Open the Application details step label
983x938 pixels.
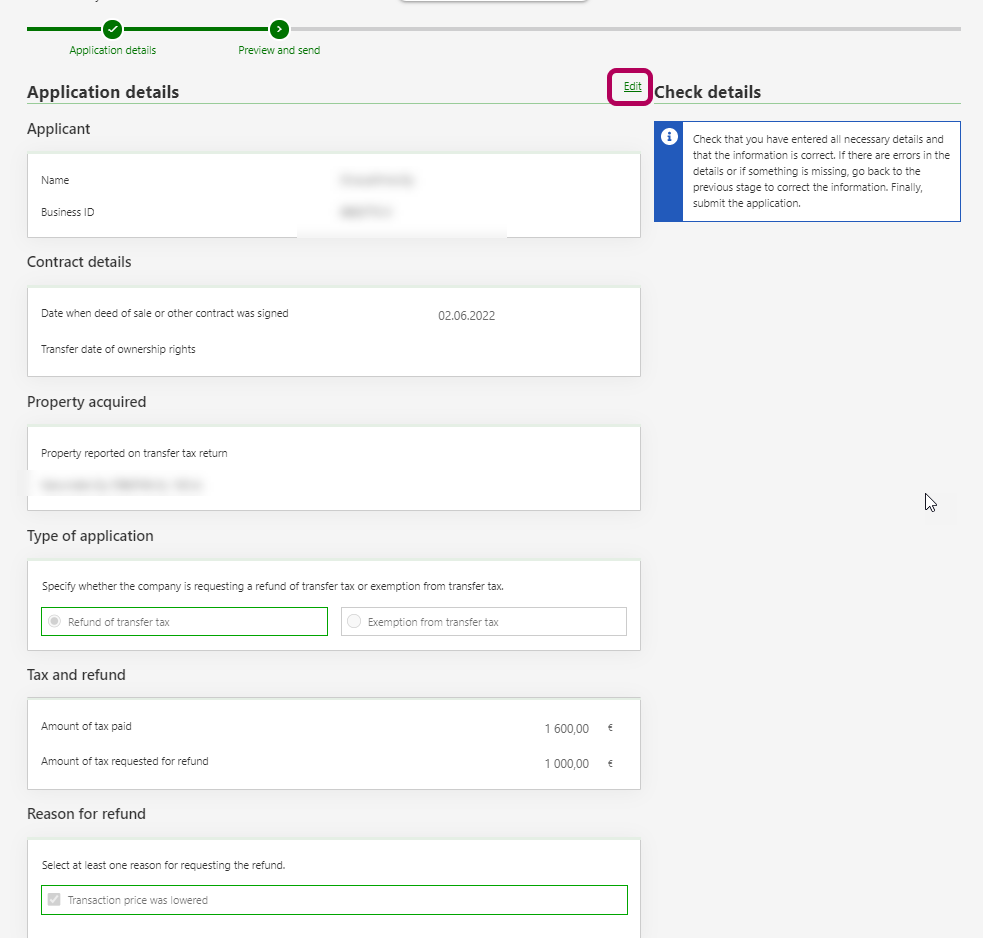click(113, 50)
